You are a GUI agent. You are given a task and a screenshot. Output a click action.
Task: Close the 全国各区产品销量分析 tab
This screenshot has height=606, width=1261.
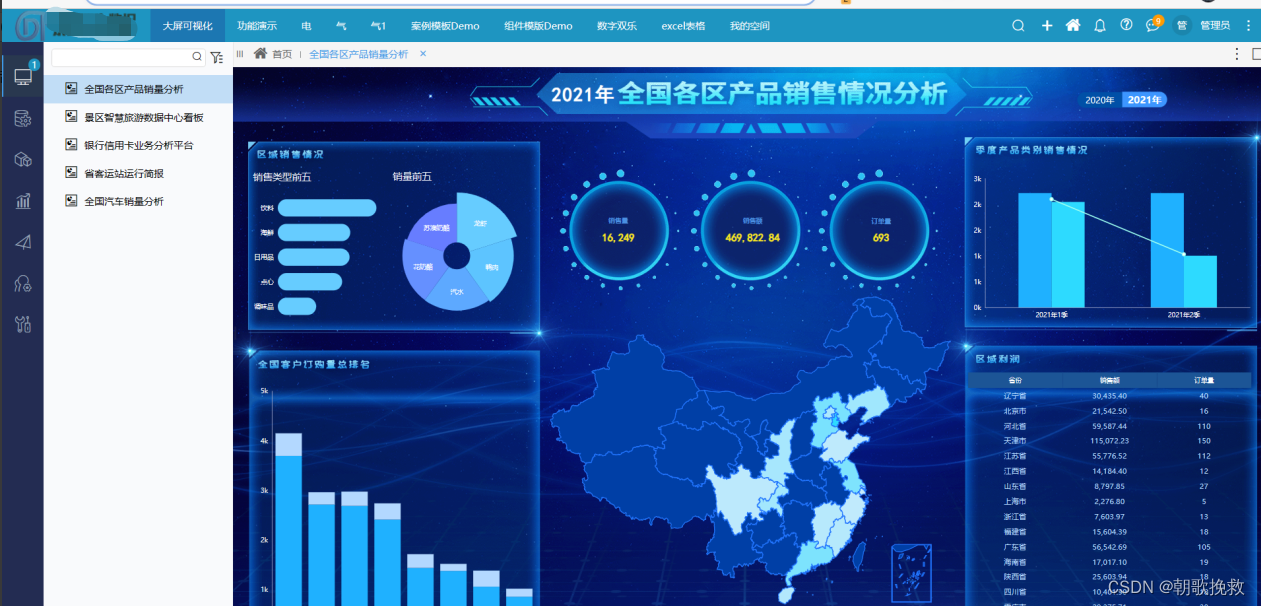point(423,54)
